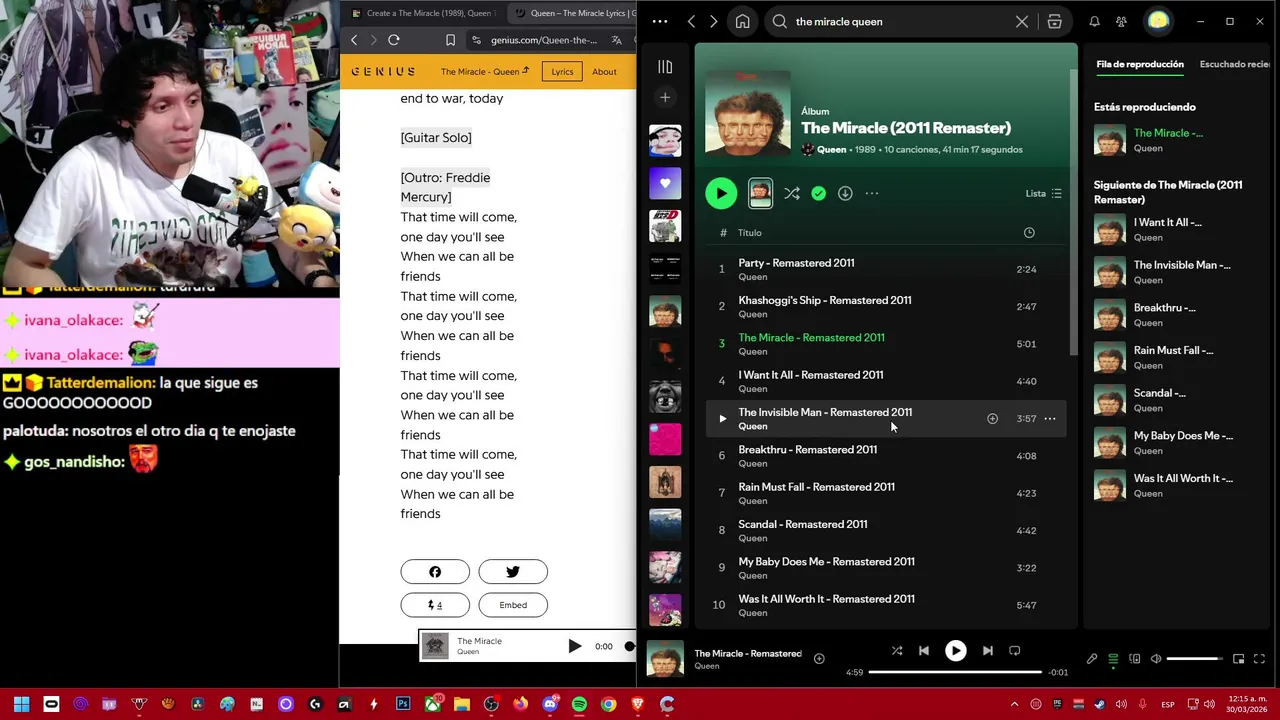Navigate back in Spotify history
The height and width of the screenshot is (720, 1280).
tap(691, 21)
